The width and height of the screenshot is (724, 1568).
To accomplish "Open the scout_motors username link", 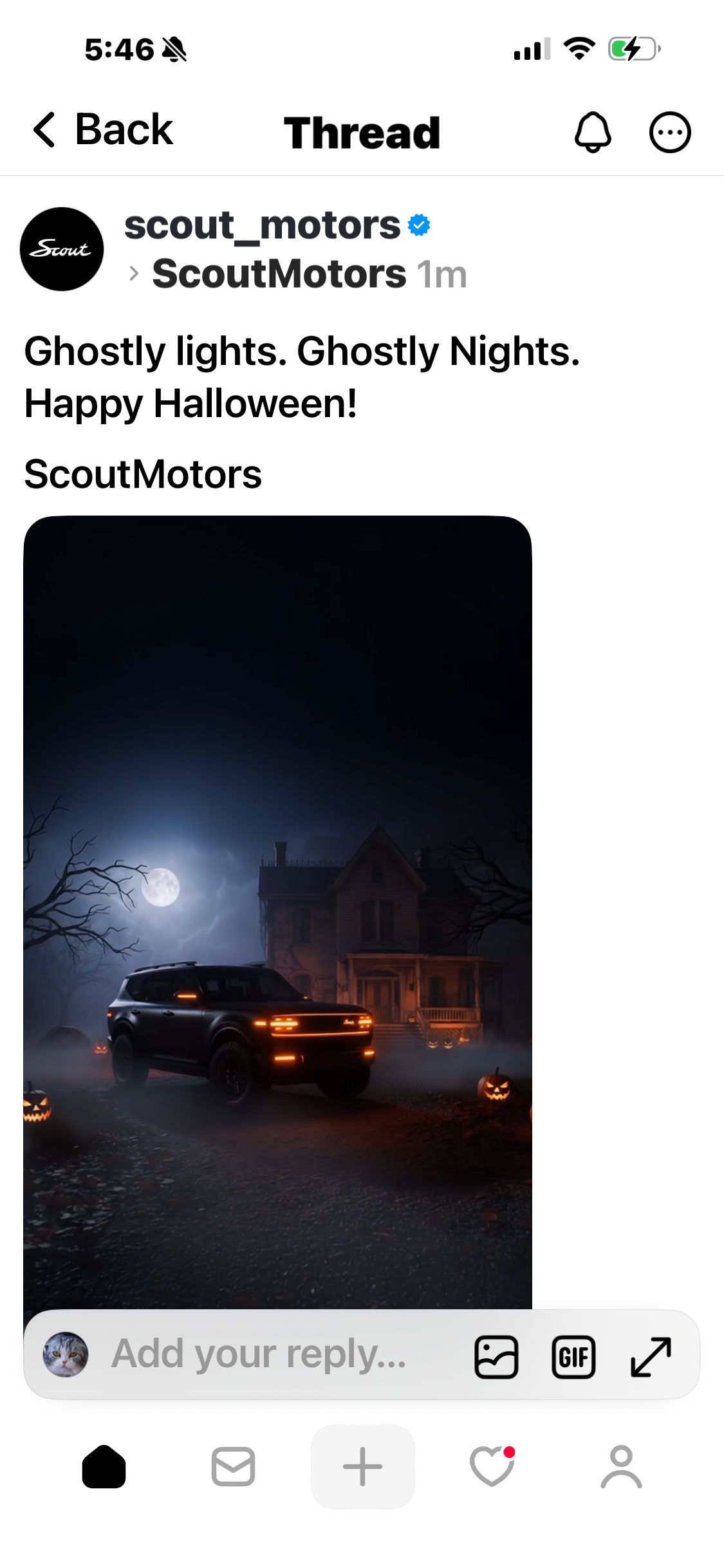I will coord(262,225).
